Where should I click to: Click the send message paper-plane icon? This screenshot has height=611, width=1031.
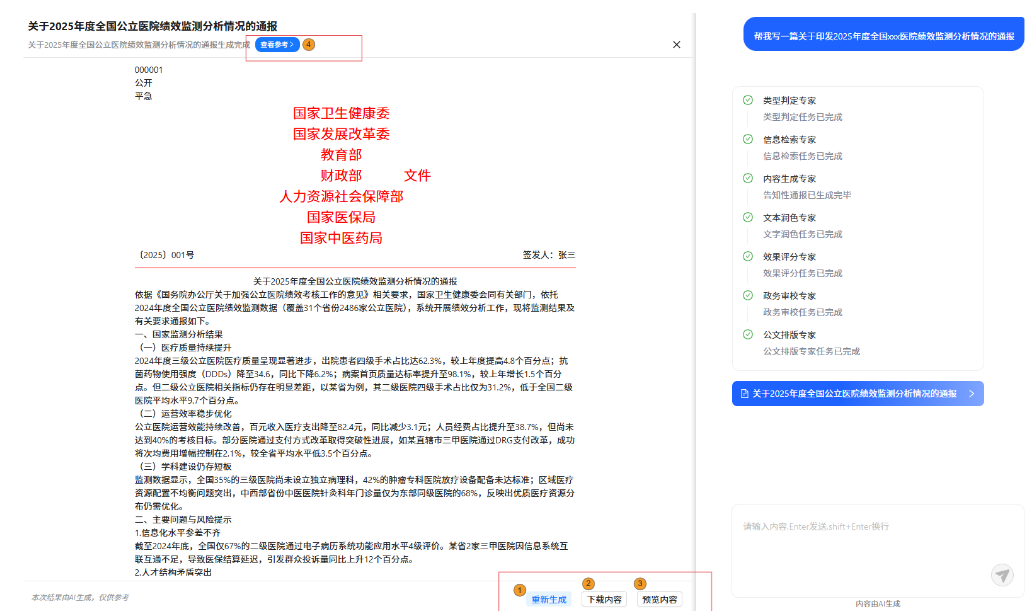pos(1002,574)
